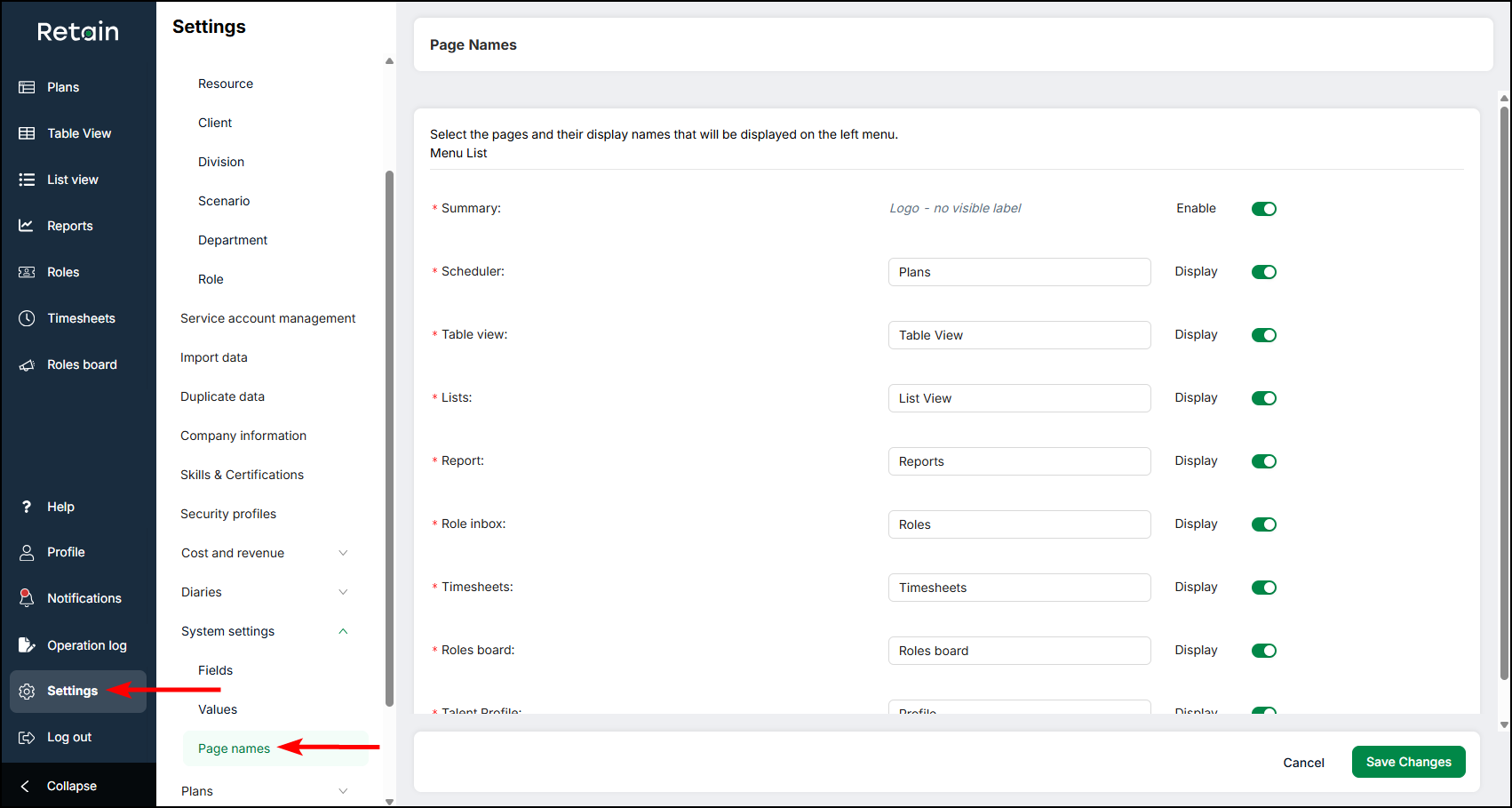Open Roles board megaphone icon
Screen dimensions: 1512x808
(27, 365)
